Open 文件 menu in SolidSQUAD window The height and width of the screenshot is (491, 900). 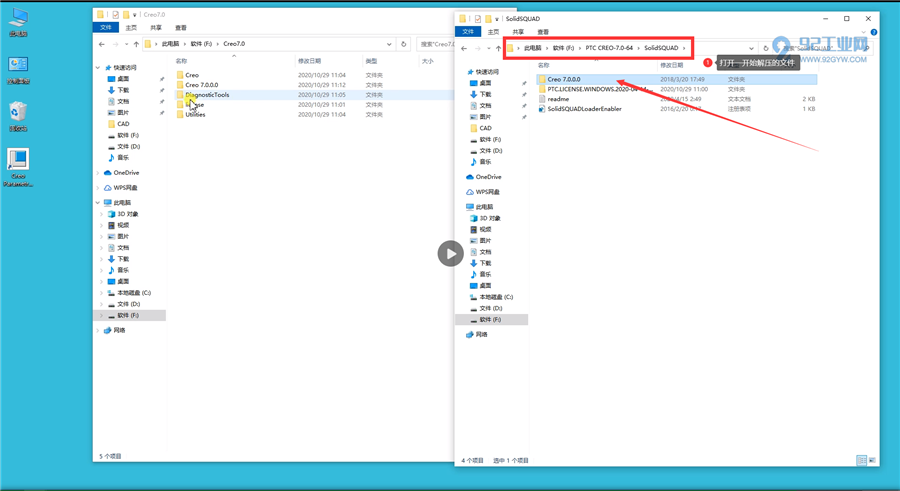(x=468, y=32)
